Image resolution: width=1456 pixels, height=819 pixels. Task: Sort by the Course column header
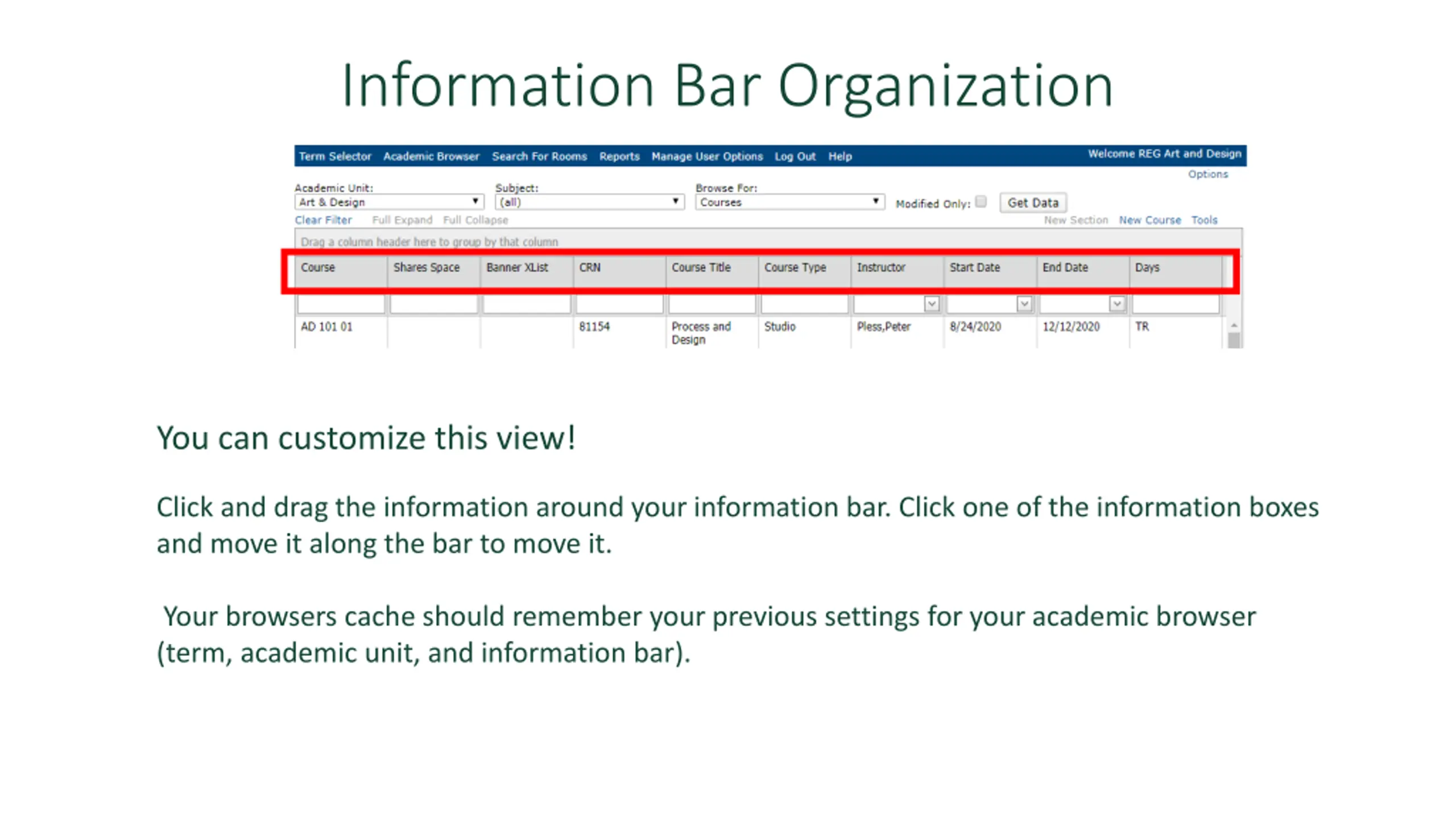click(x=341, y=271)
